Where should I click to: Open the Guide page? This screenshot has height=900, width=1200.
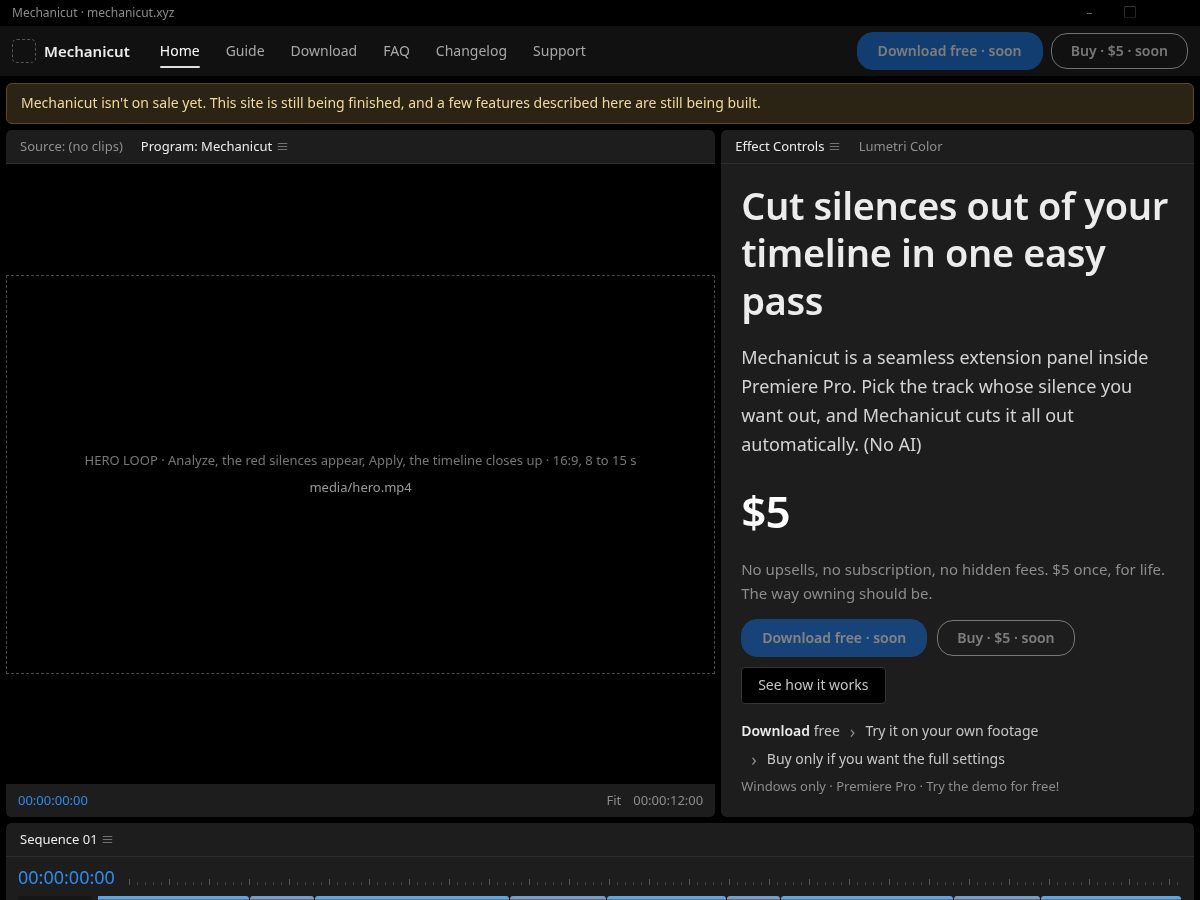[245, 51]
